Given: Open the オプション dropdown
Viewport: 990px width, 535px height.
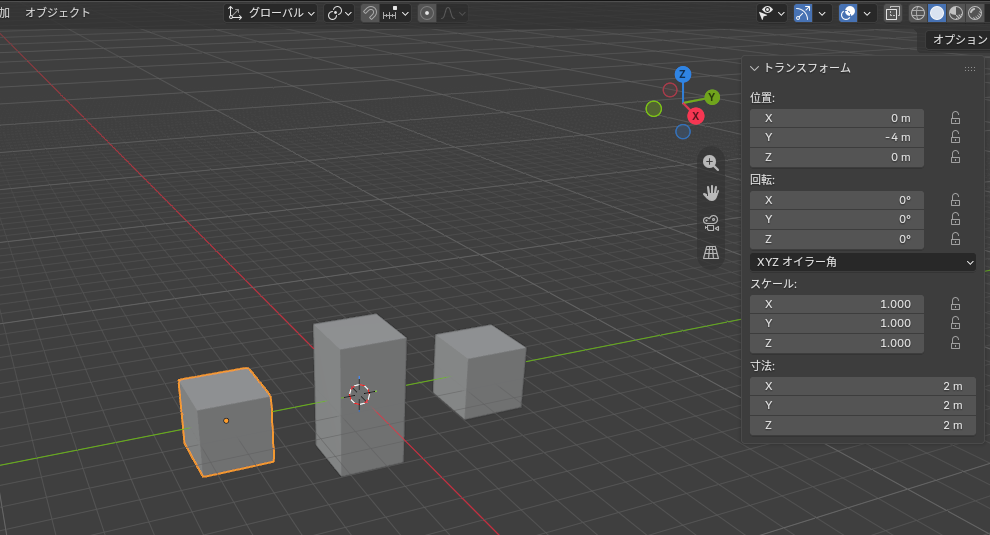Looking at the screenshot, I should pos(958,39).
